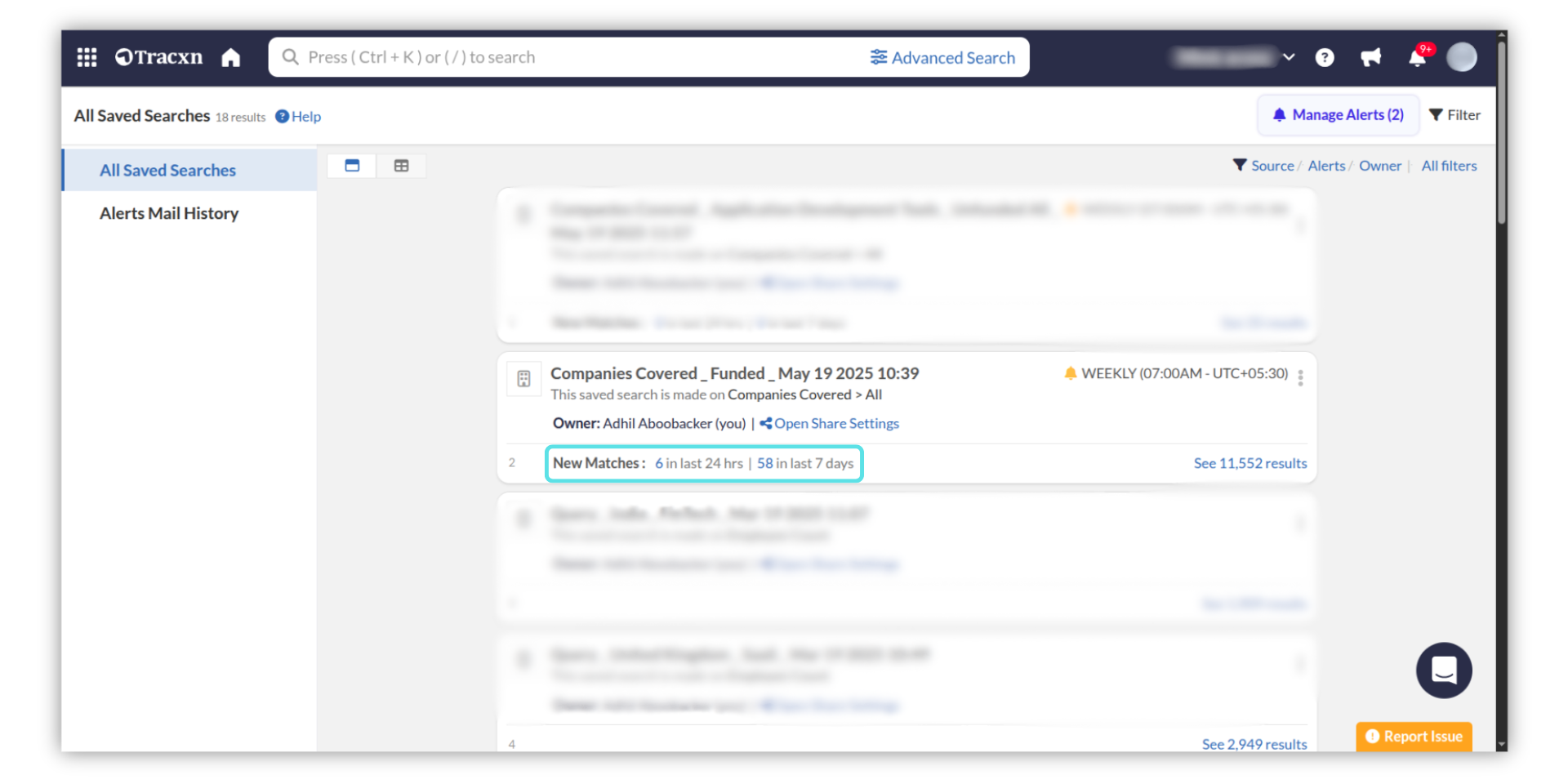The image size is (1568, 784).
Task: Select the All Saved Searches tab
Action: (x=167, y=171)
